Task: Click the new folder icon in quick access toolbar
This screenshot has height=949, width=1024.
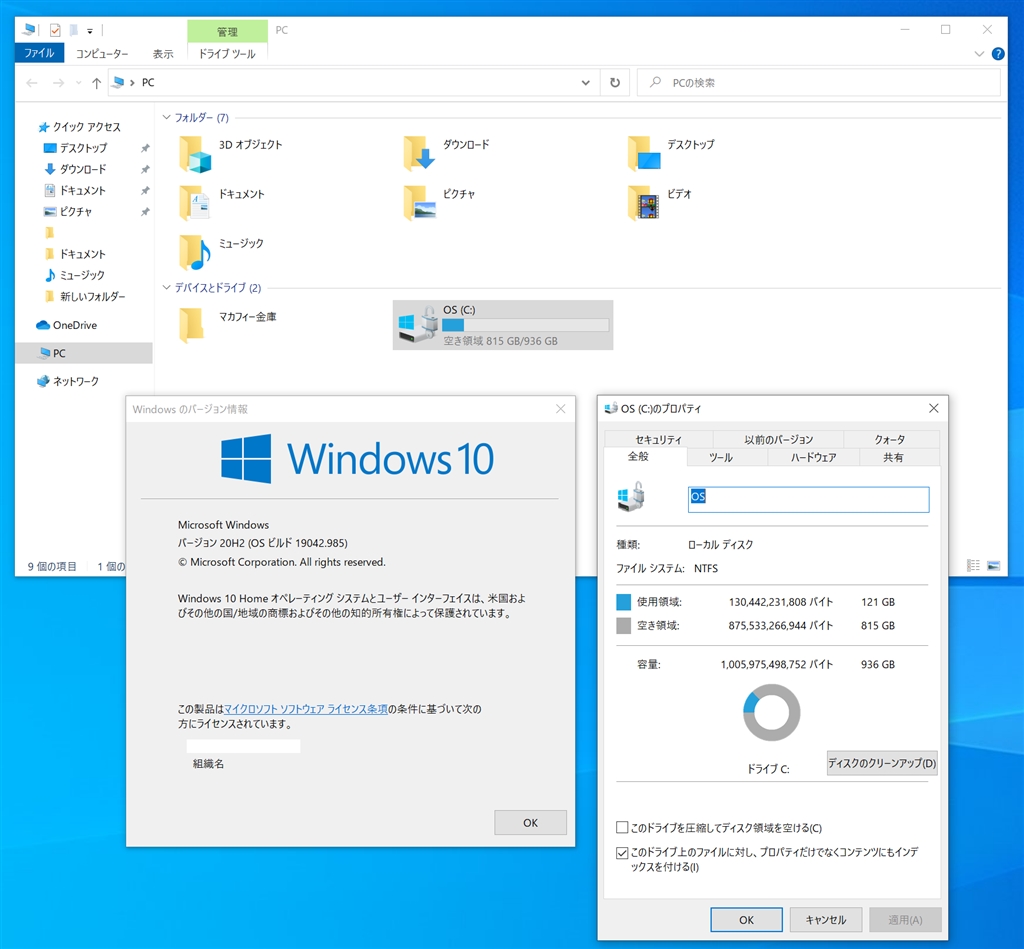Action: 74,30
